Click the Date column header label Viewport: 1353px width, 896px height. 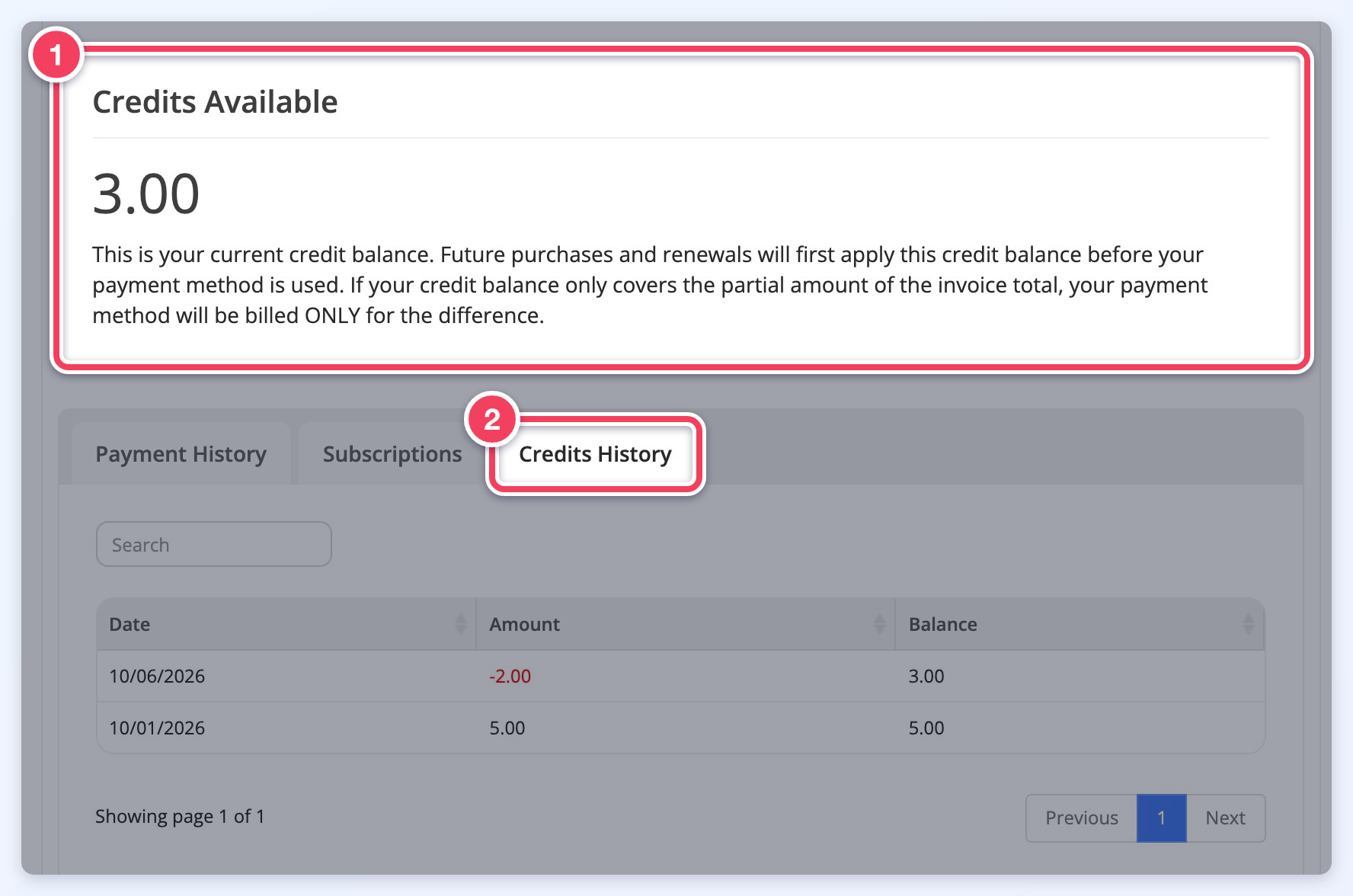click(130, 624)
